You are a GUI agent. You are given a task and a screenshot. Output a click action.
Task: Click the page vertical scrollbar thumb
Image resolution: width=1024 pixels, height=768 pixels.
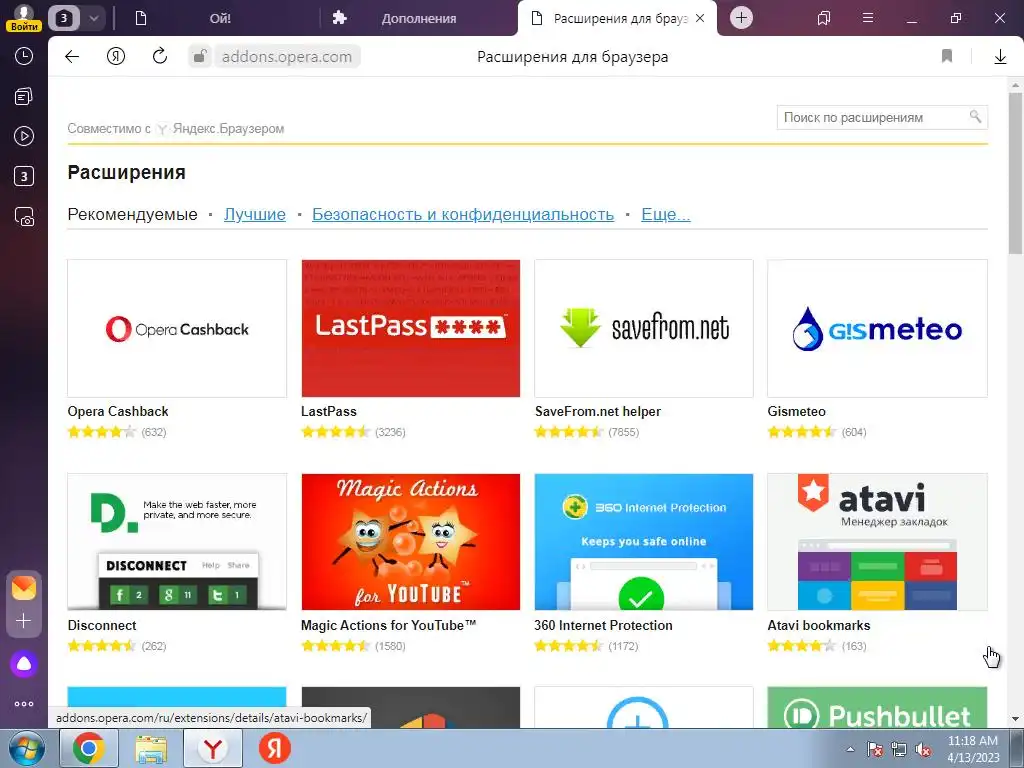pyautogui.click(x=1015, y=173)
